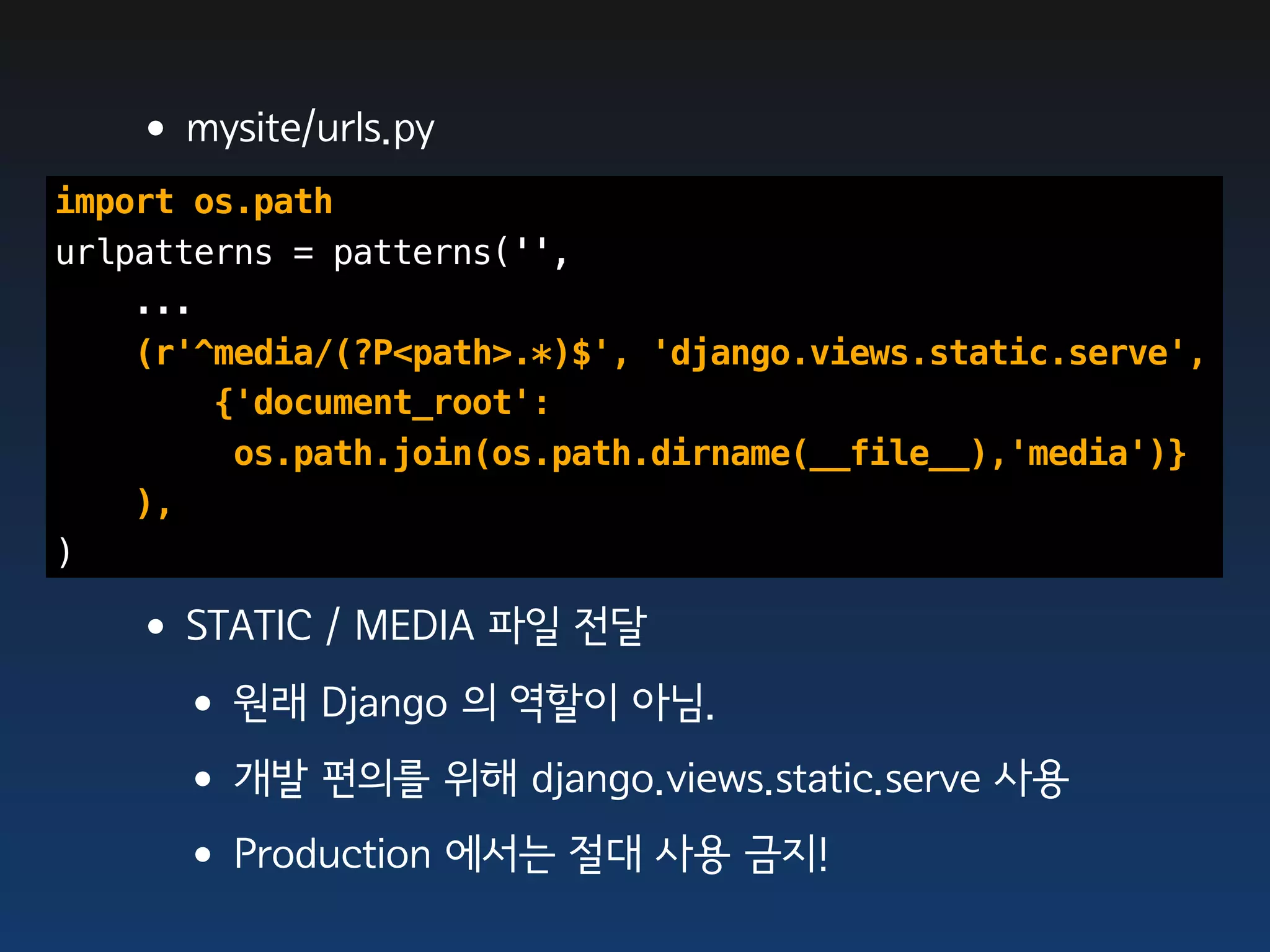
Task: Click the 'STATIC / MEDIA 파일 전달' bullet
Action: (416, 625)
